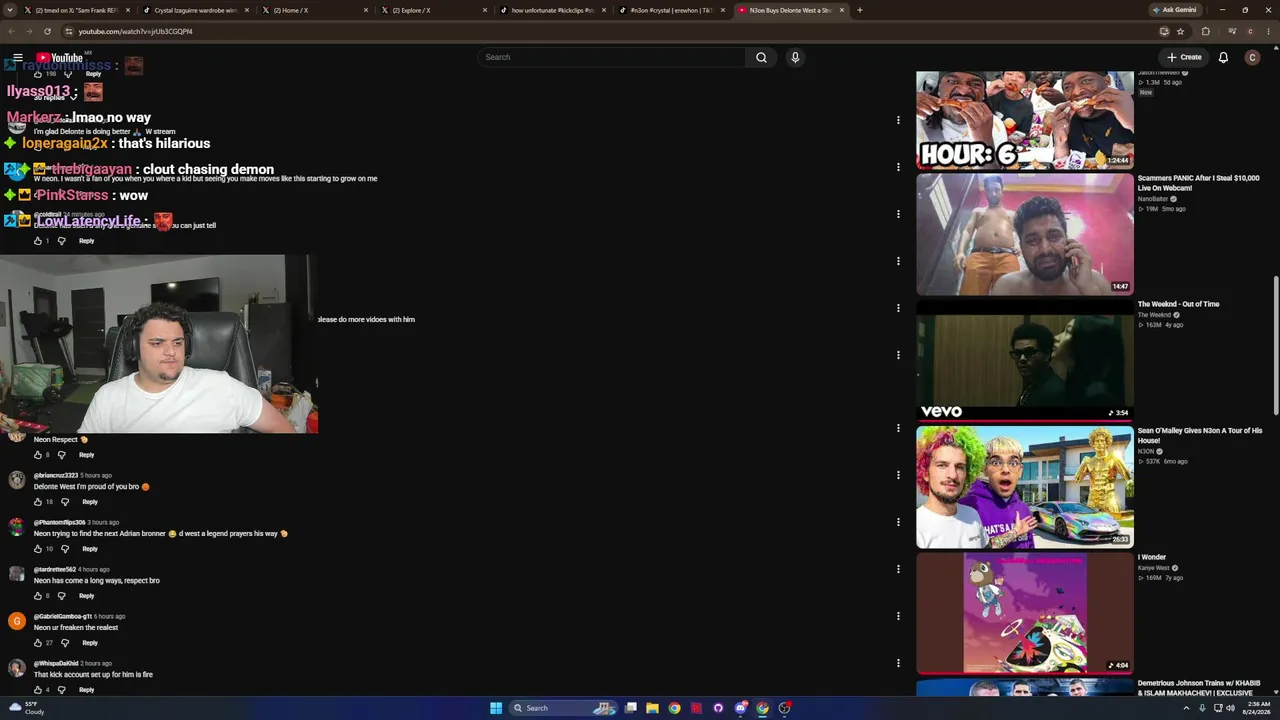Switch to the '(2) Home / X' tab

click(314, 10)
